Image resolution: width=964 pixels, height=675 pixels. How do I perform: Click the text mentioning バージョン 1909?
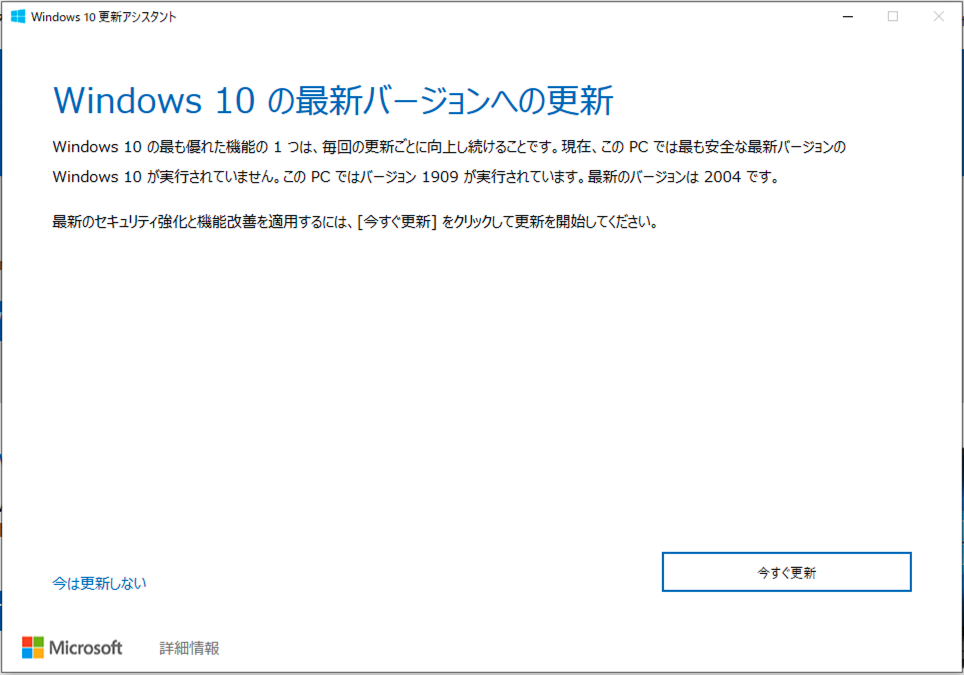[416, 177]
